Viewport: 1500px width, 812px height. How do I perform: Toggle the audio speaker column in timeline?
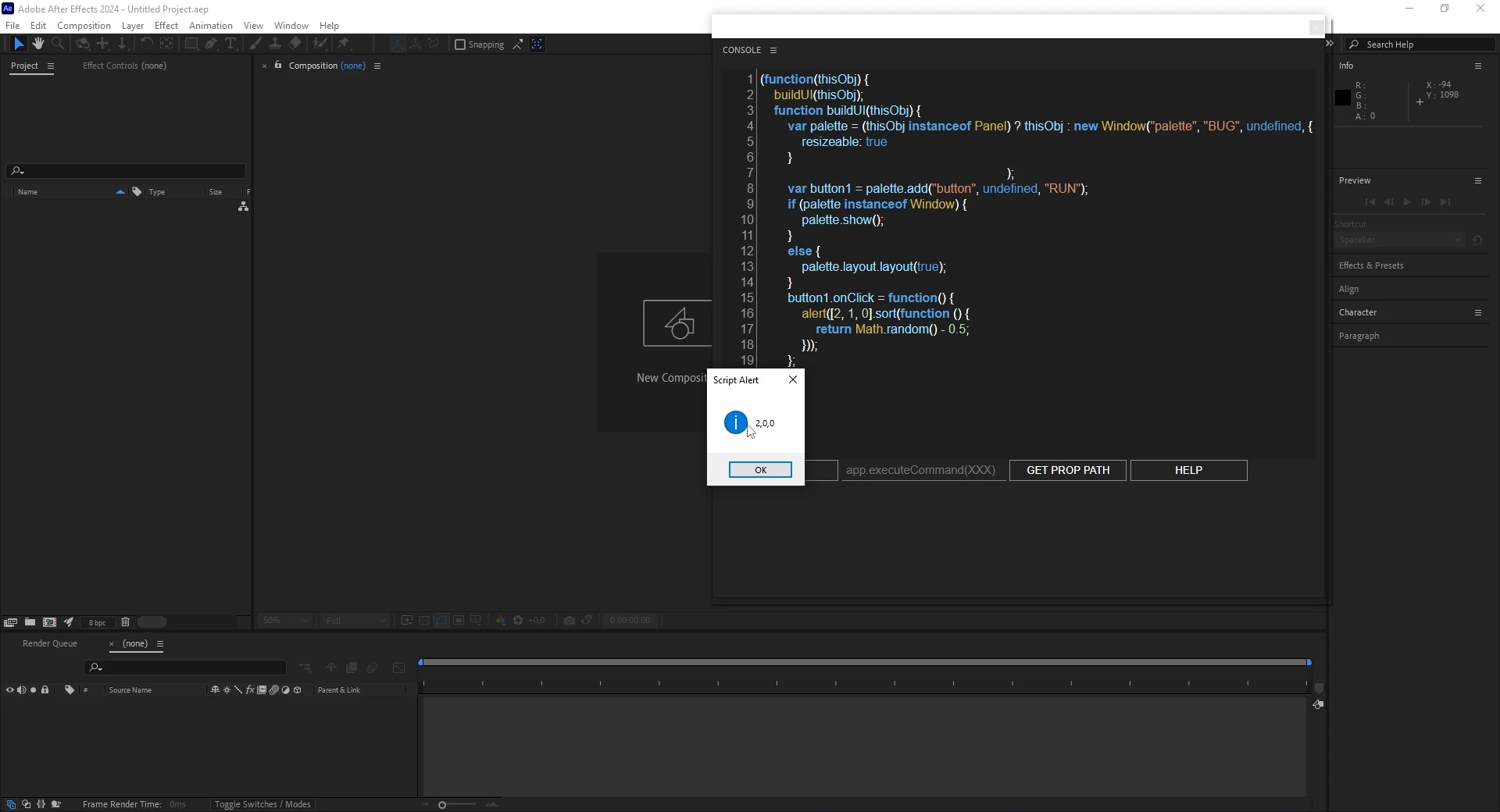pos(21,690)
